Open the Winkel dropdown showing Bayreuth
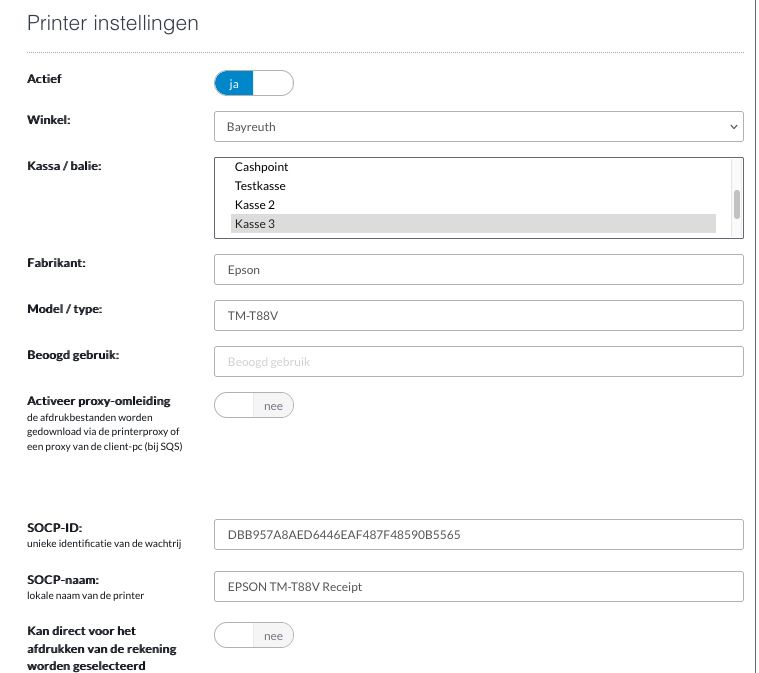The width and height of the screenshot is (759, 673). [479, 127]
